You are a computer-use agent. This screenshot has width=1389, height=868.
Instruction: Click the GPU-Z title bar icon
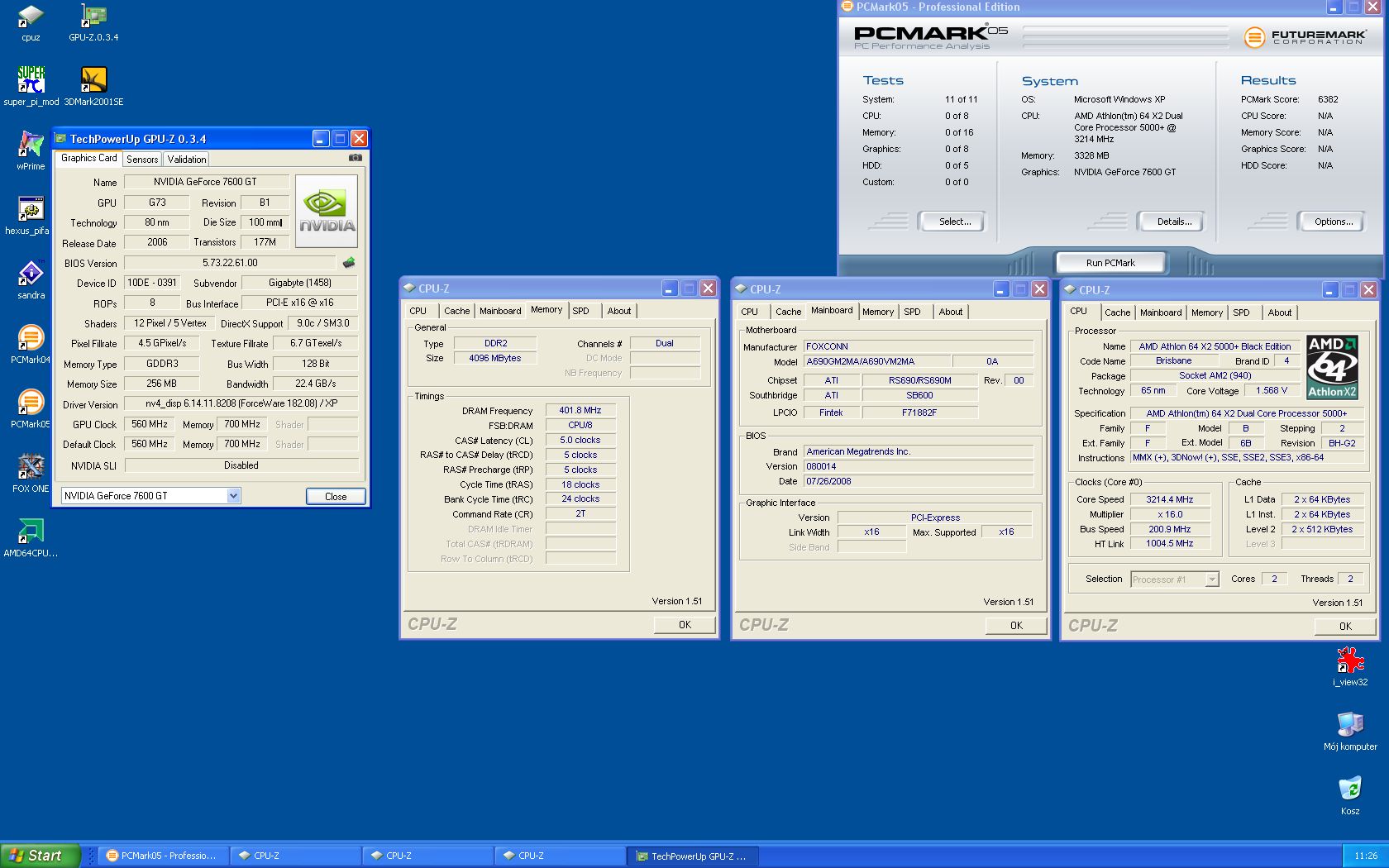coord(61,139)
